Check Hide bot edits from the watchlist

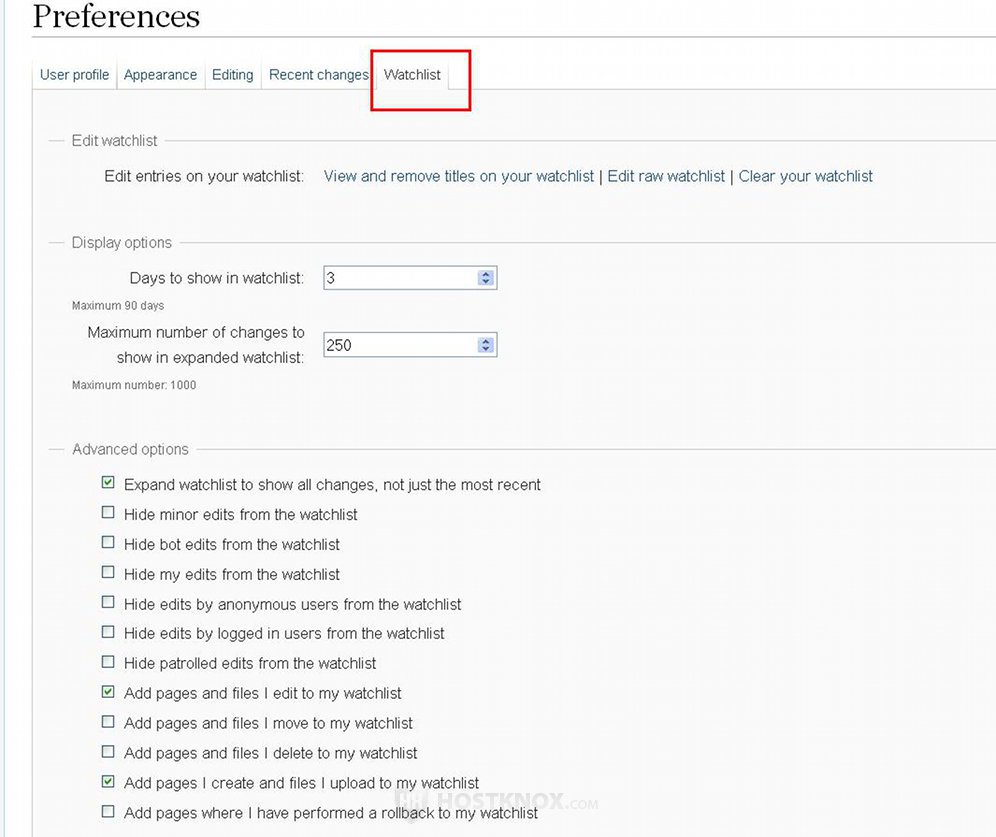(108, 542)
